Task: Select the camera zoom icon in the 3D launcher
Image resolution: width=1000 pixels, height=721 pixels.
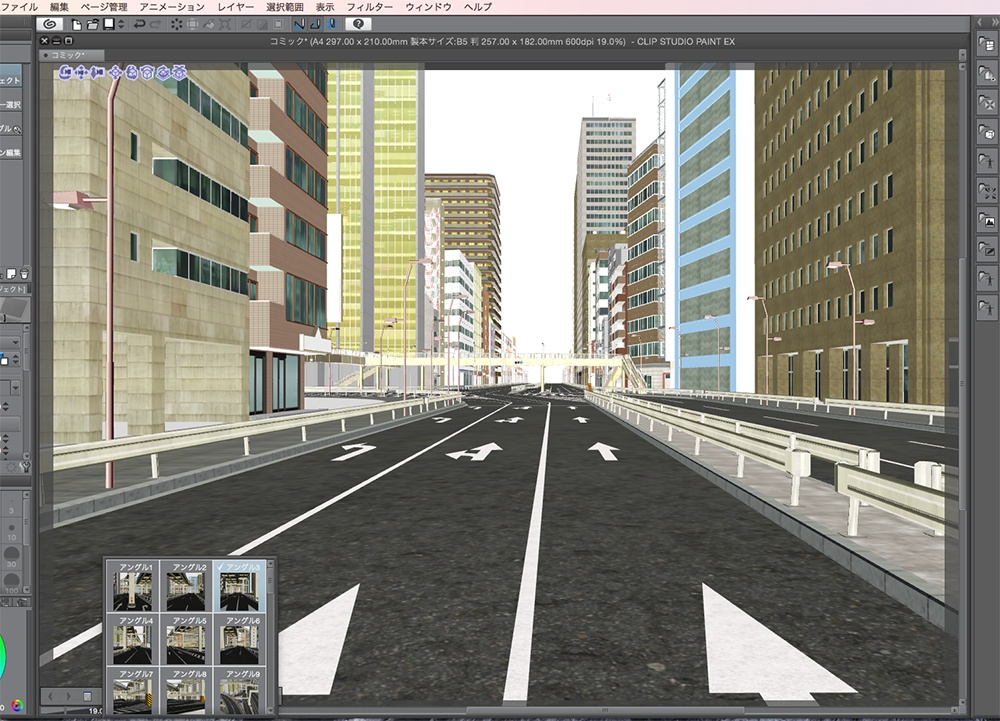Action: pyautogui.click(x=97, y=73)
